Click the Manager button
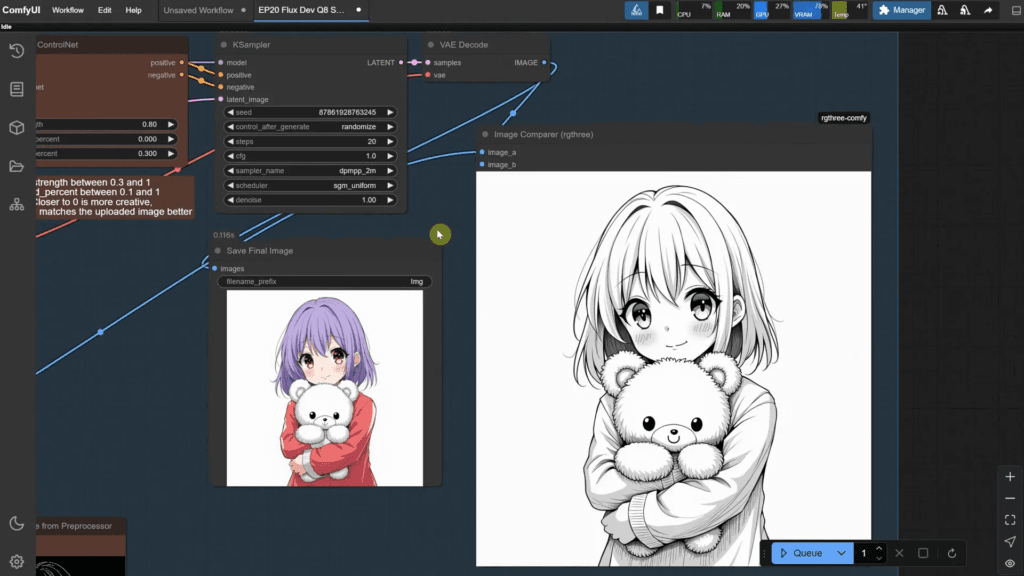The image size is (1024, 576). (901, 10)
